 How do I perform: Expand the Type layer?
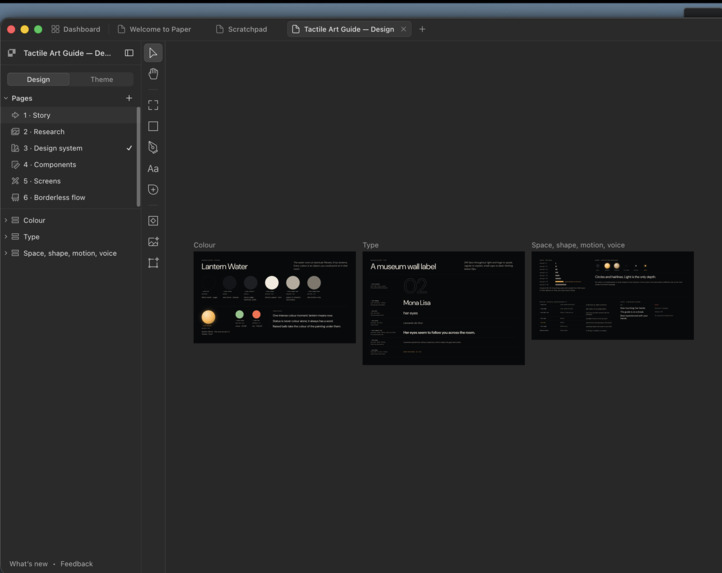click(6, 237)
